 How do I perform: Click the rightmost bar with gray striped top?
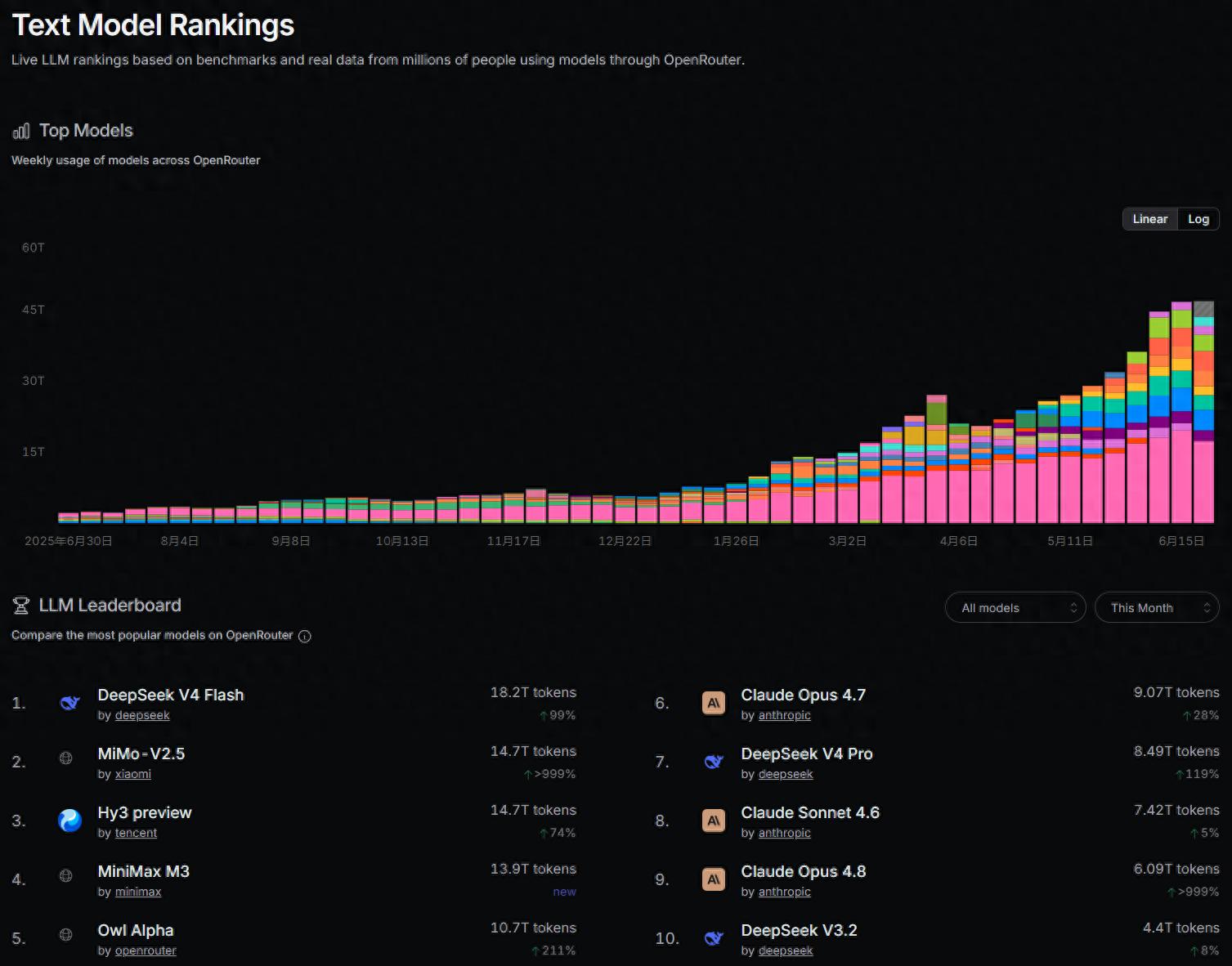[1203, 413]
